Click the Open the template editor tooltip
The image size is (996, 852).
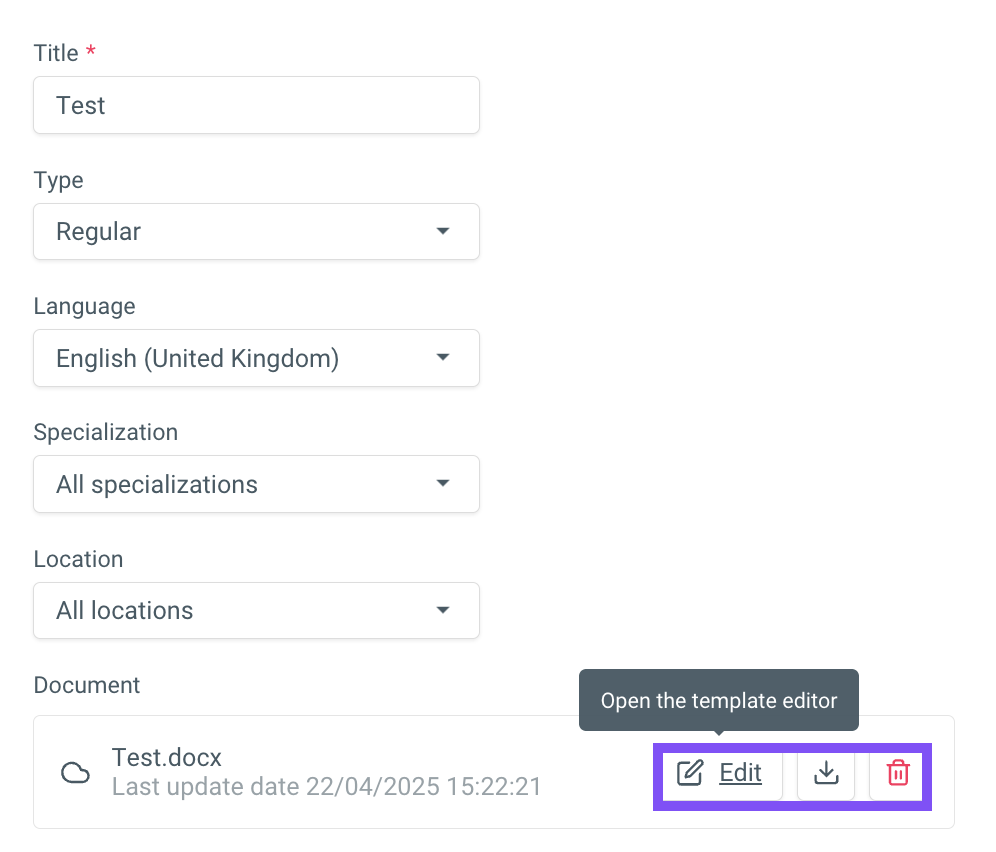pyautogui.click(x=718, y=700)
